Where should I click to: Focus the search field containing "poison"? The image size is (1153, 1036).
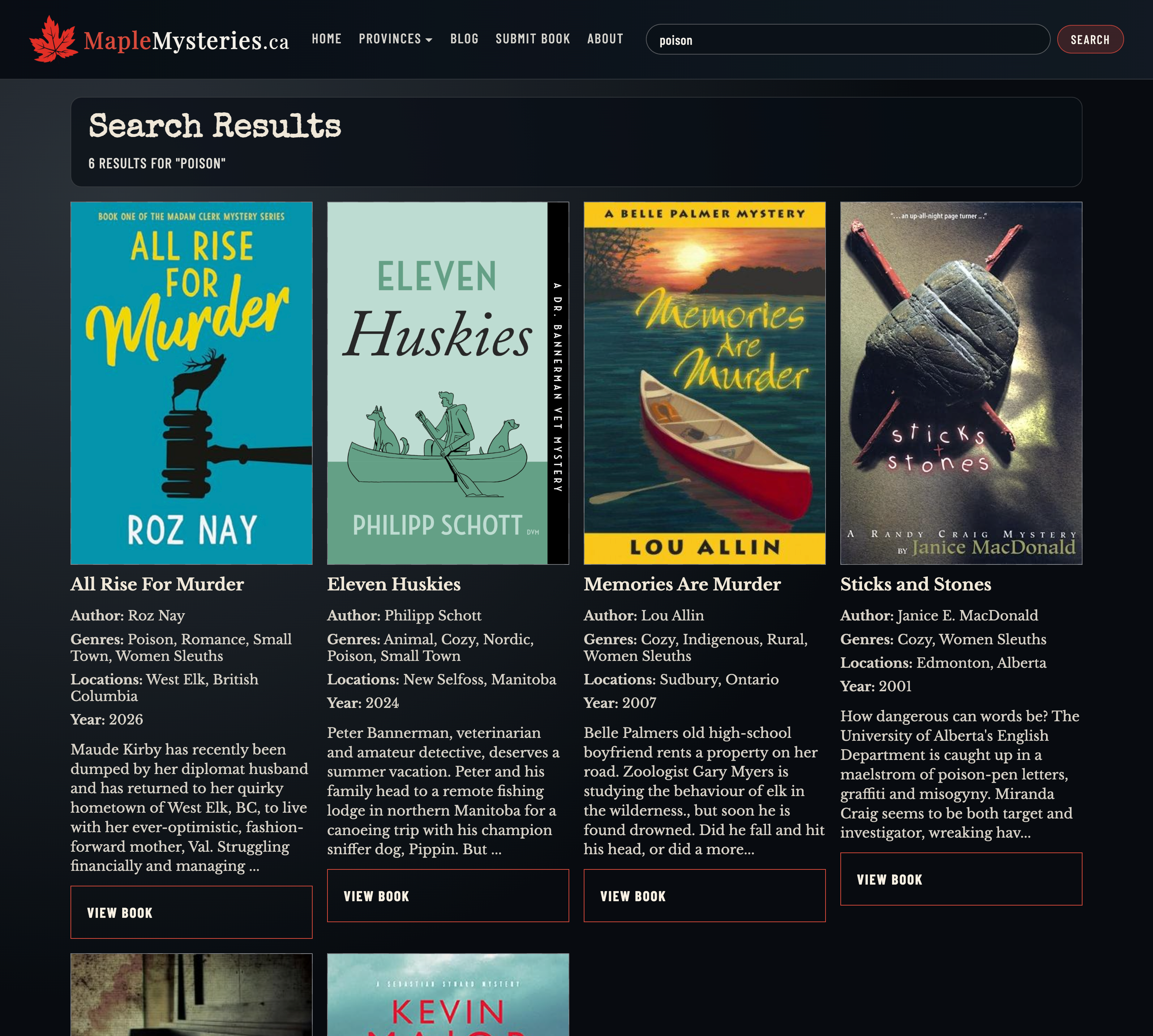coord(847,39)
